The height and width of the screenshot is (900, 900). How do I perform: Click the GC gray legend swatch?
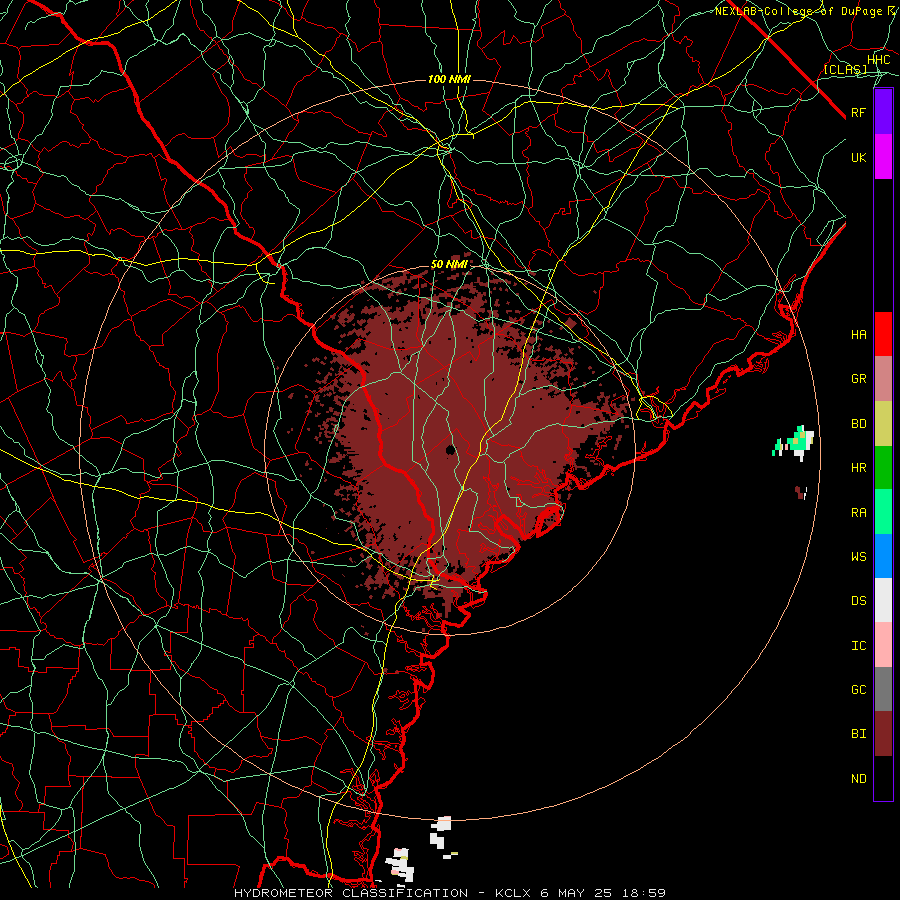(883, 689)
